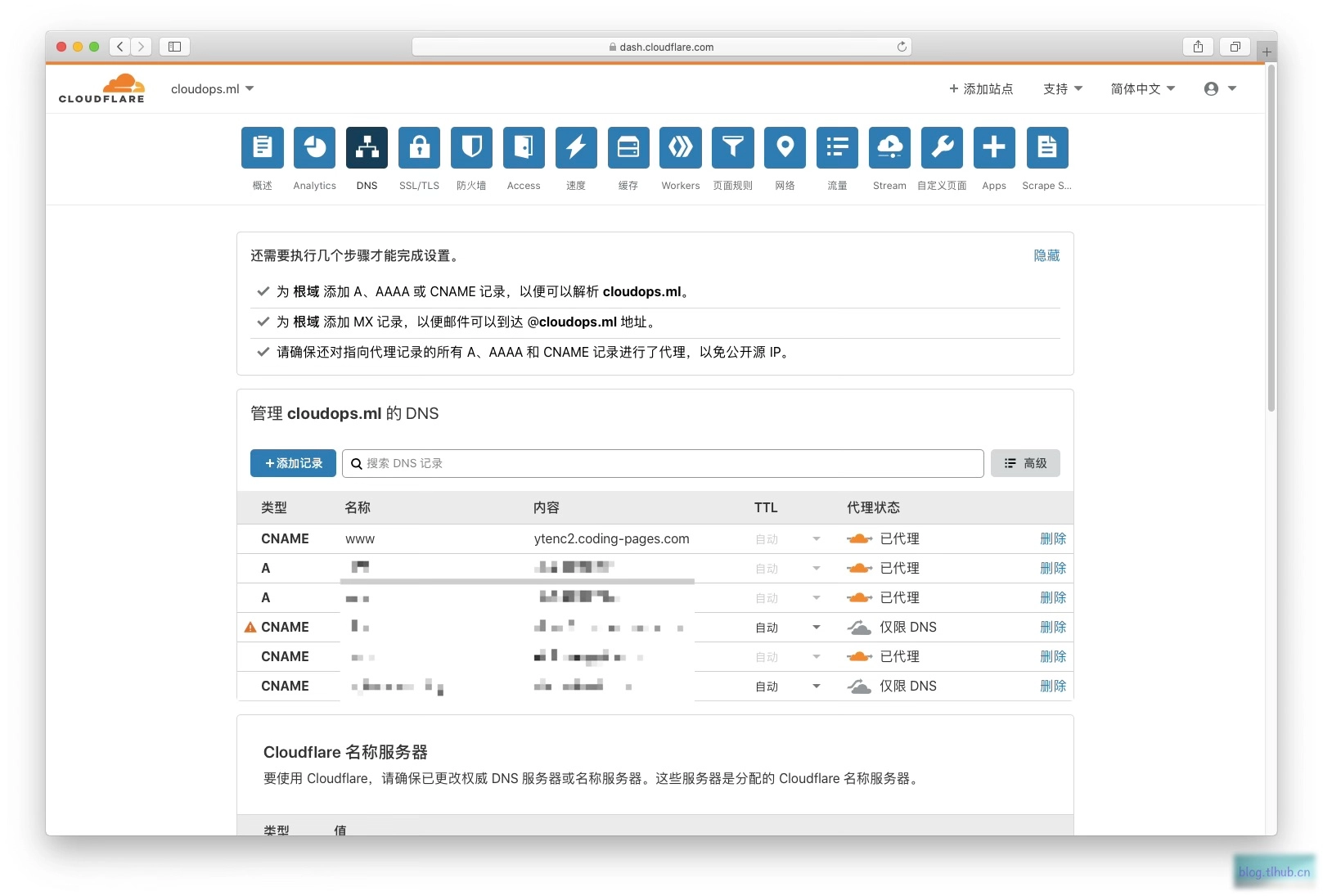Show Safari tab overview

click(x=1235, y=47)
